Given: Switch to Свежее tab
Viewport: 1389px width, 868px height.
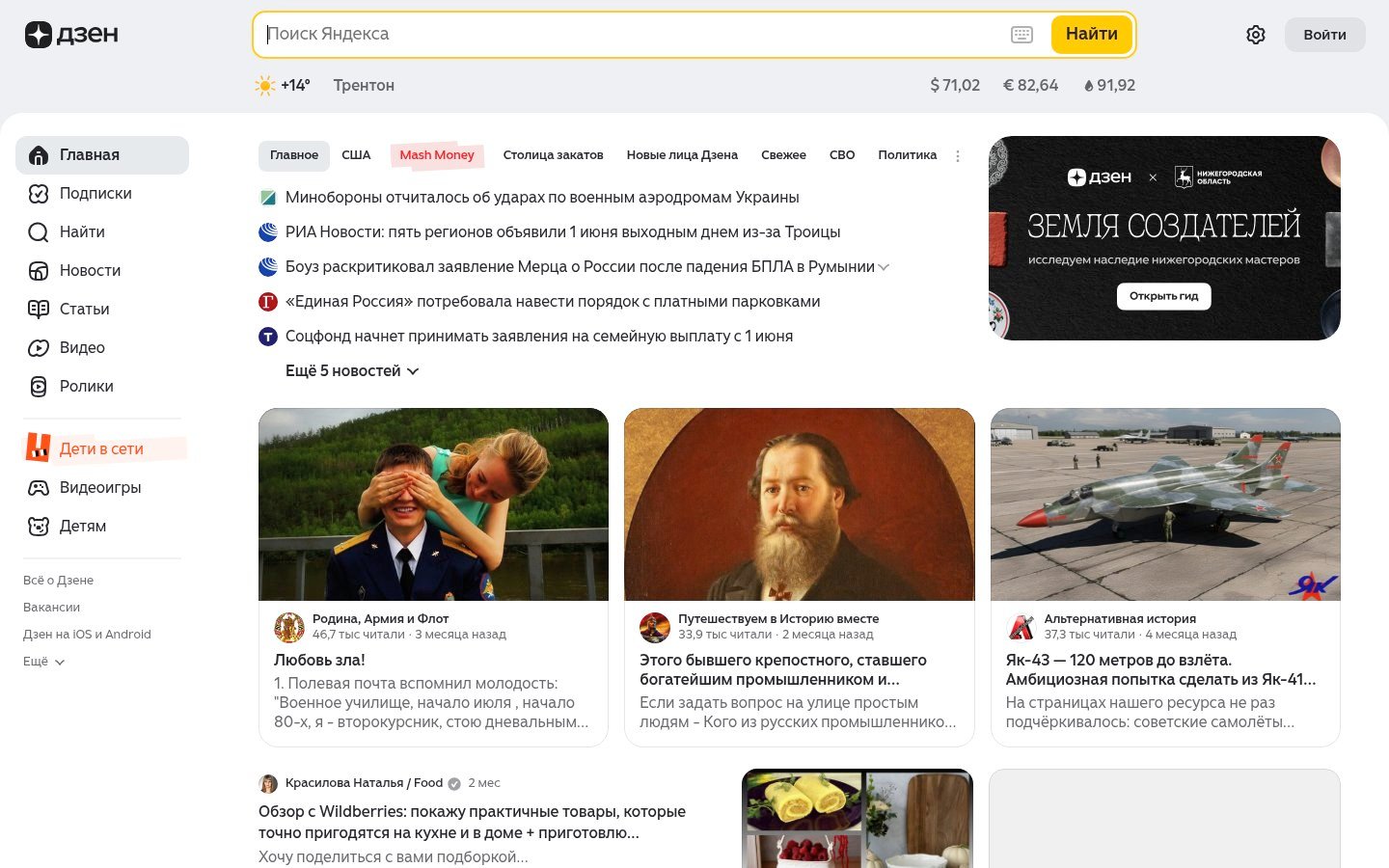Looking at the screenshot, I should [x=783, y=155].
